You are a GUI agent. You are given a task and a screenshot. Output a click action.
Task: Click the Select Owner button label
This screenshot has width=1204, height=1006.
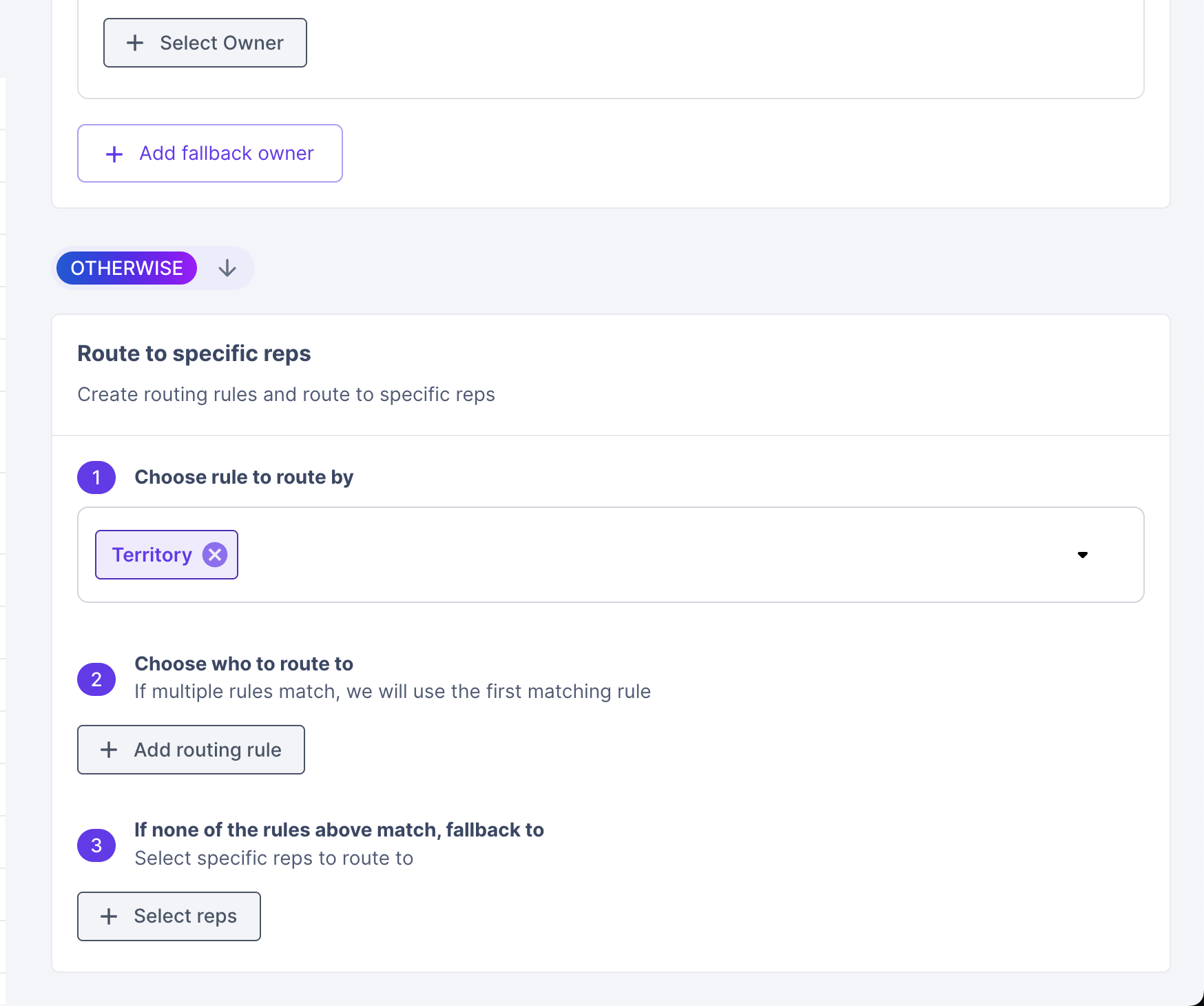(222, 43)
